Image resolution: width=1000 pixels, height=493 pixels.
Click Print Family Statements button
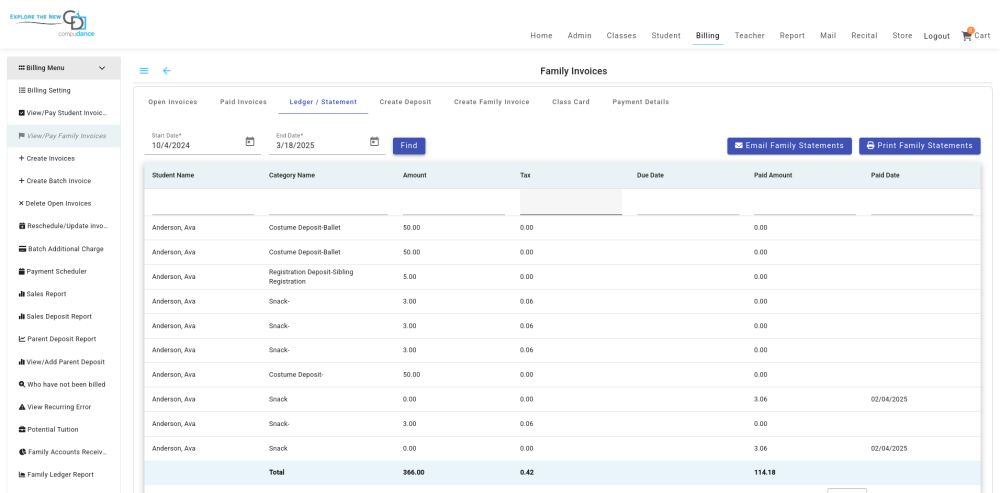[920, 145]
